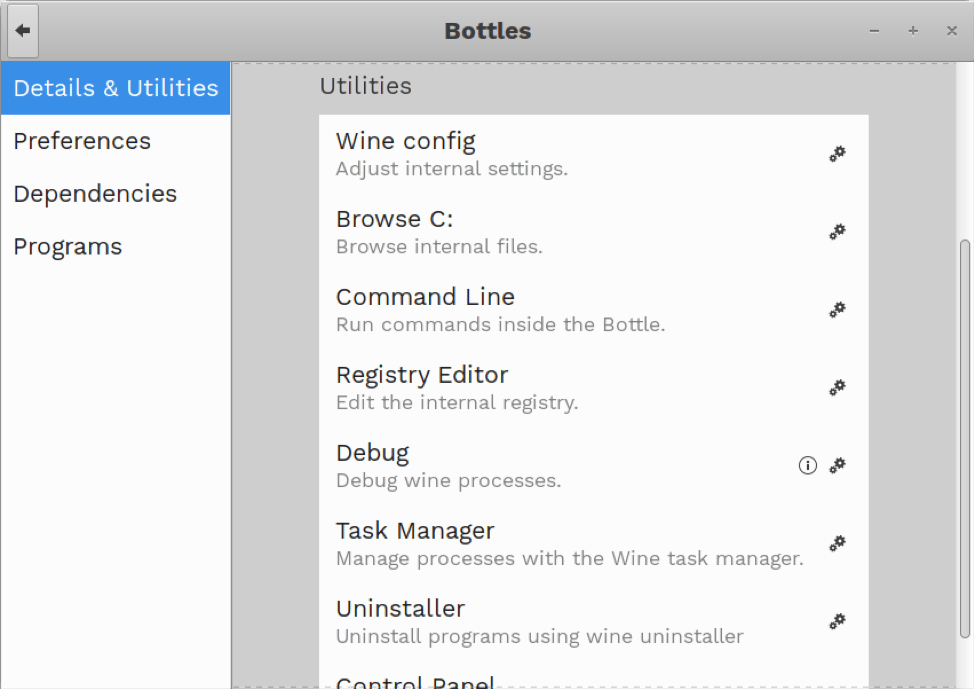
Task: Start Uninstaller with its gear icon
Action: 837,621
